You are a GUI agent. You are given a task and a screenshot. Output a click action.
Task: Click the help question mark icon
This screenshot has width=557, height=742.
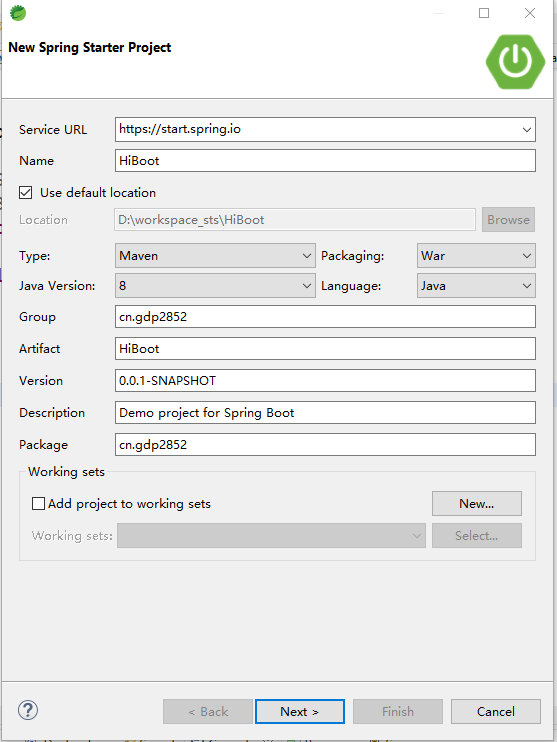[x=28, y=710]
